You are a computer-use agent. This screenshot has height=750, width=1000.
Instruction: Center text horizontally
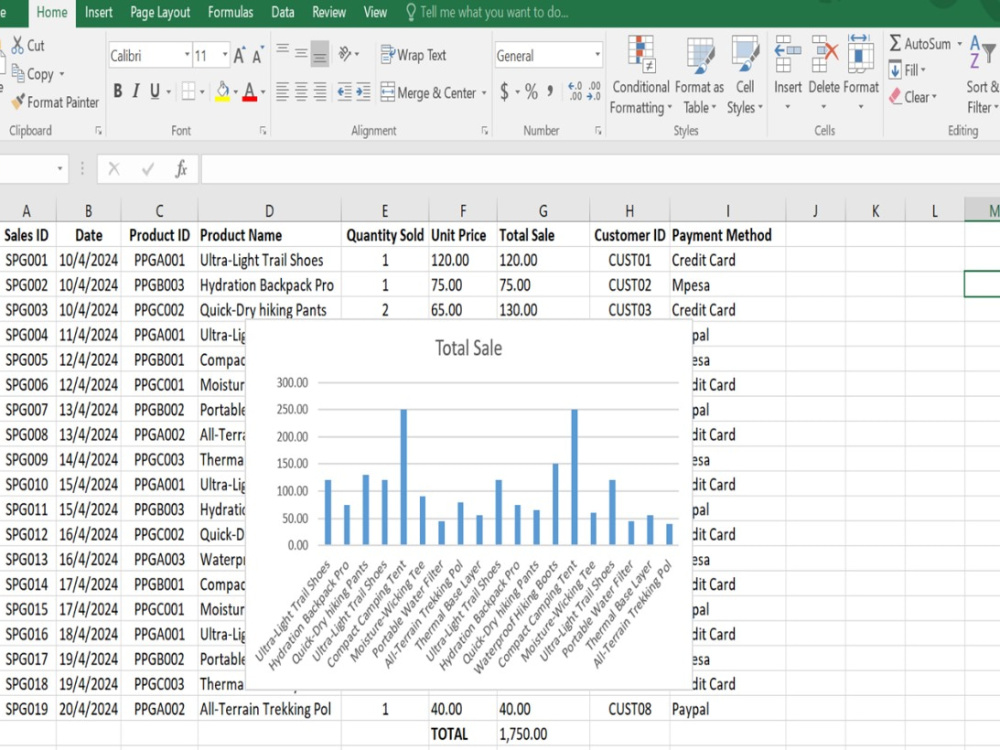coord(301,92)
